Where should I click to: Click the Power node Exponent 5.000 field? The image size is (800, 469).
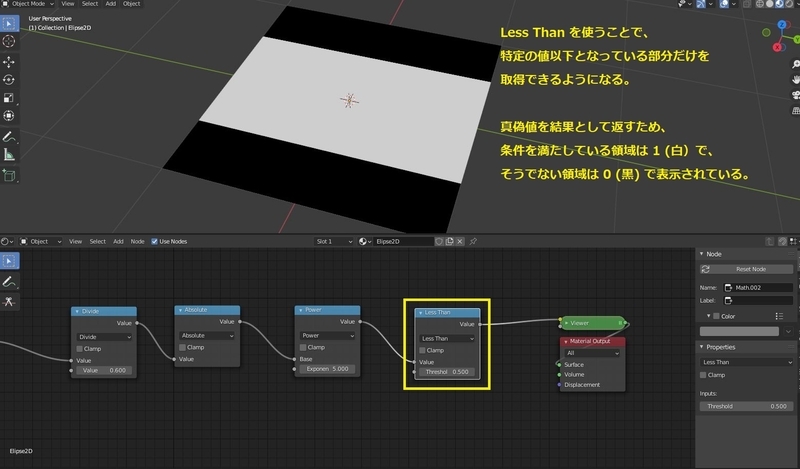(328, 369)
